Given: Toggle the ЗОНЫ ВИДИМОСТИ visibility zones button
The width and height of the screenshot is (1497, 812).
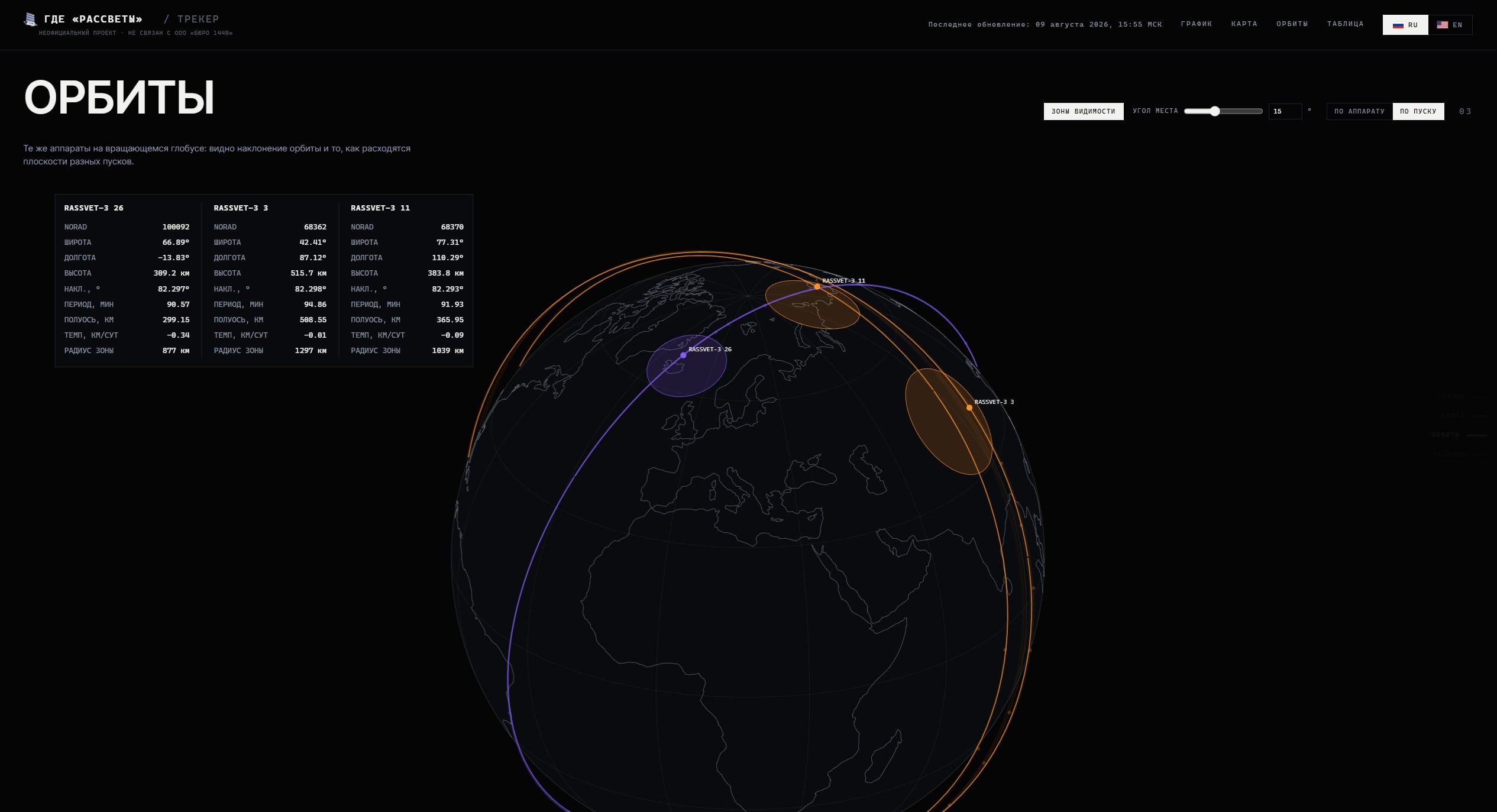Looking at the screenshot, I should coord(1084,111).
